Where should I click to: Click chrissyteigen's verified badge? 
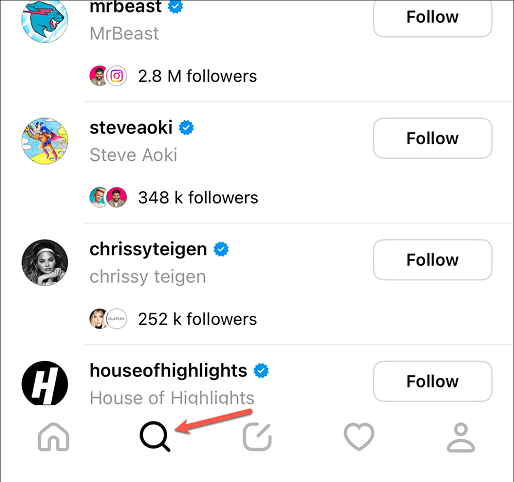click(x=221, y=249)
